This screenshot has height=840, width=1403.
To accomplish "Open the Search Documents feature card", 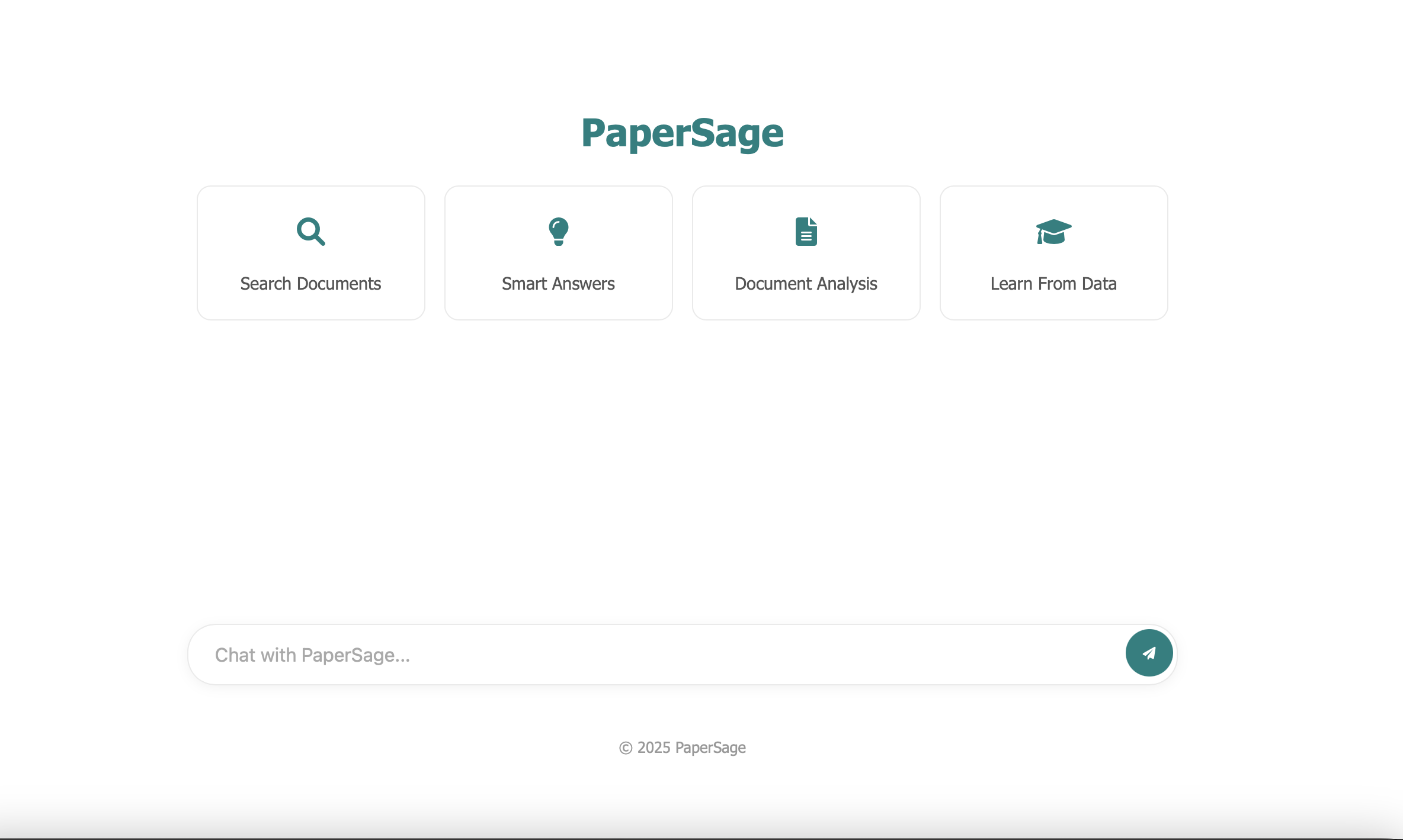I will click(310, 252).
